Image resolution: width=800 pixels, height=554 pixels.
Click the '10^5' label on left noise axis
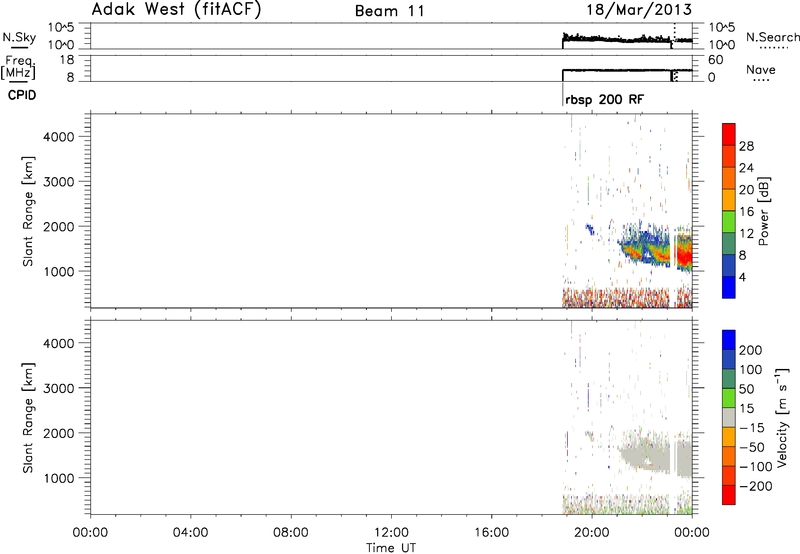tap(61, 28)
